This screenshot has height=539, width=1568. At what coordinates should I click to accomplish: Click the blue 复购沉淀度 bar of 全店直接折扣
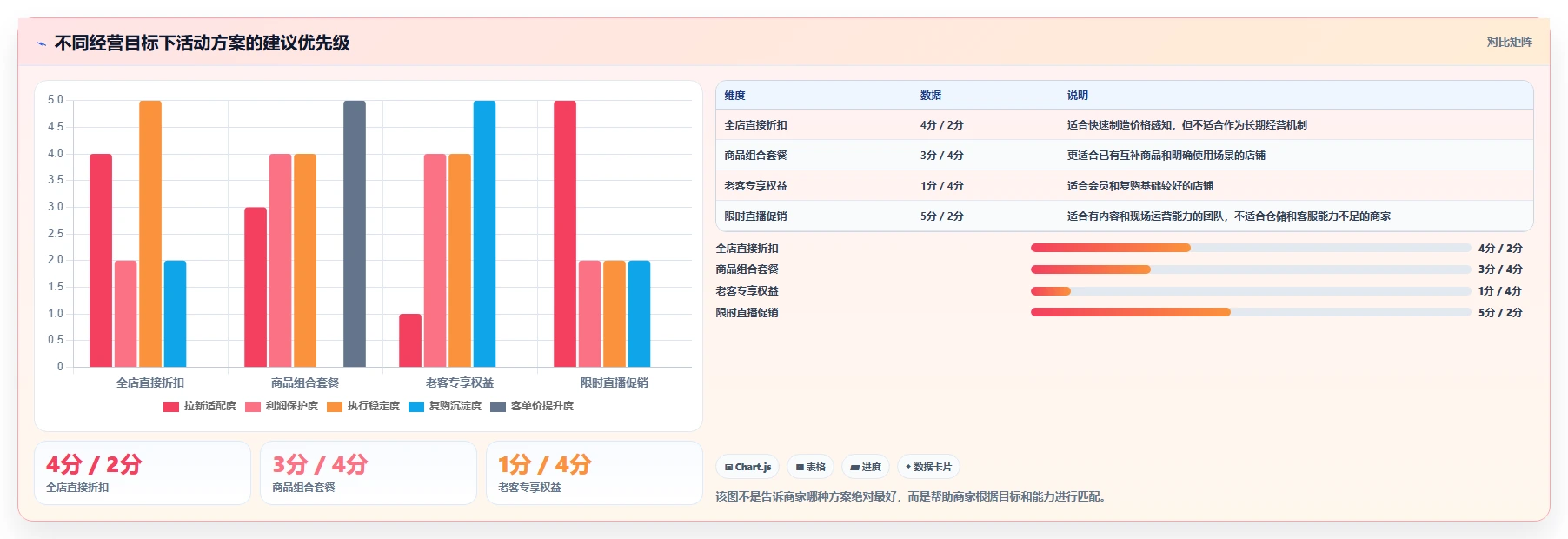pos(175,314)
